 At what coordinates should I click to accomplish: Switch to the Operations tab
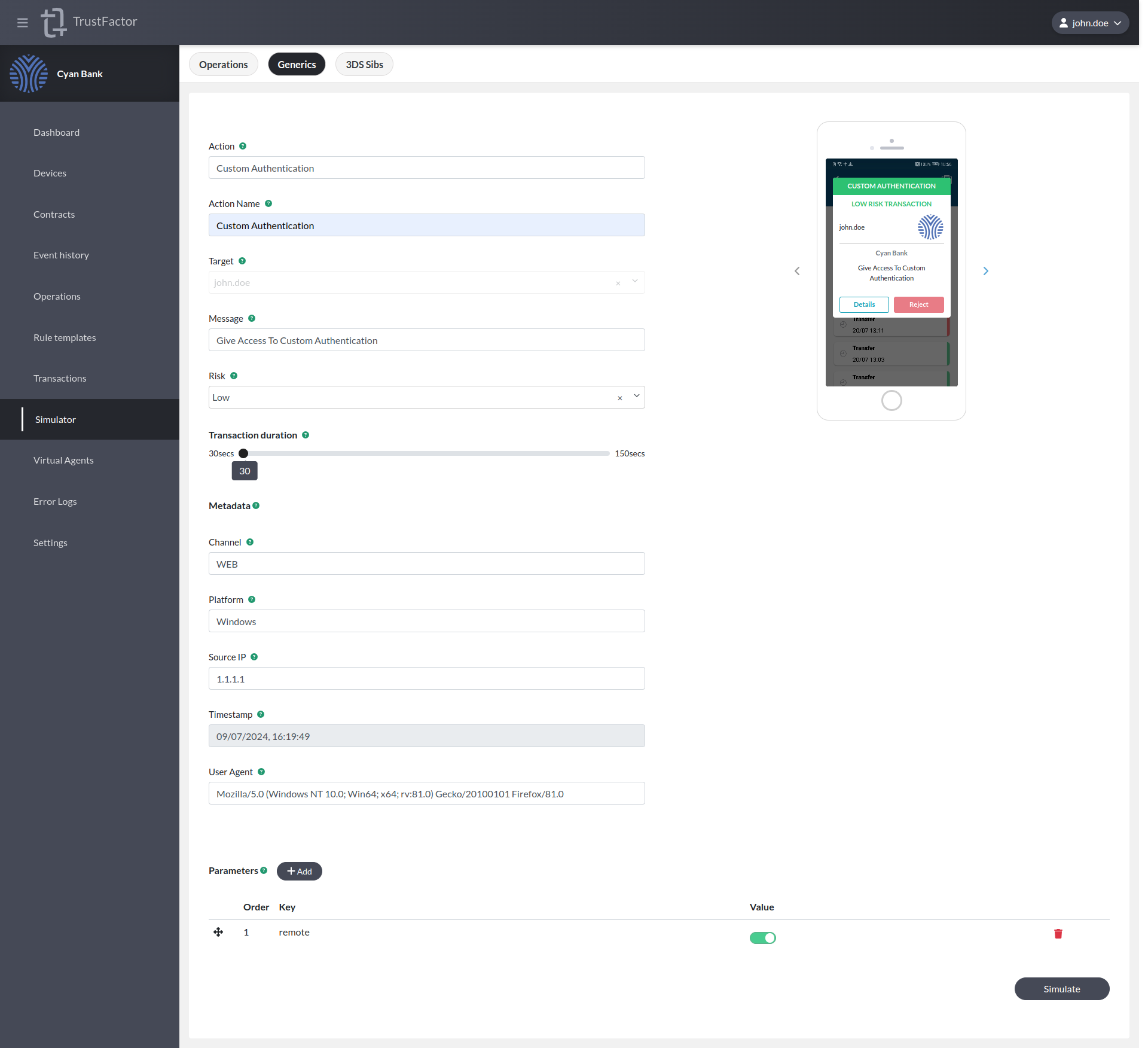coord(223,64)
